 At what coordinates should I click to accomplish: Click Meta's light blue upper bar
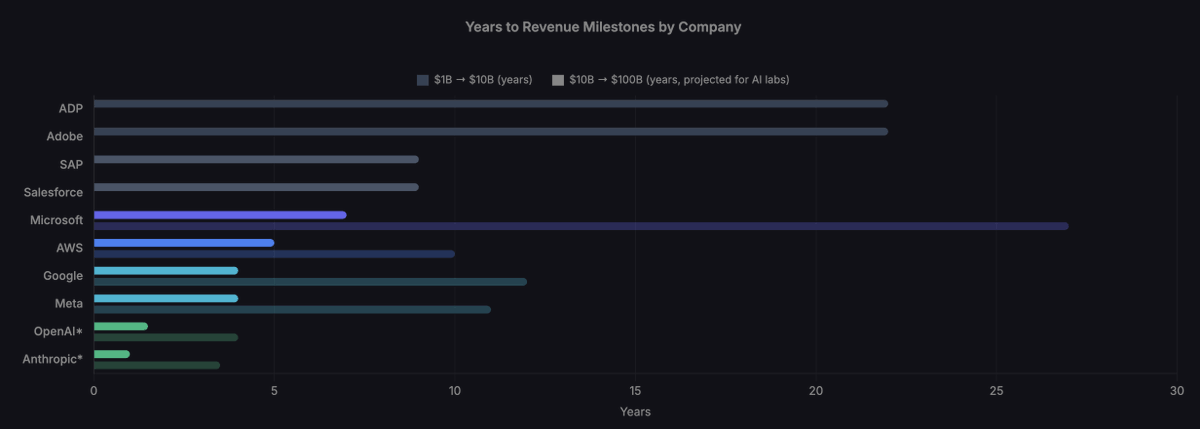(x=166, y=298)
